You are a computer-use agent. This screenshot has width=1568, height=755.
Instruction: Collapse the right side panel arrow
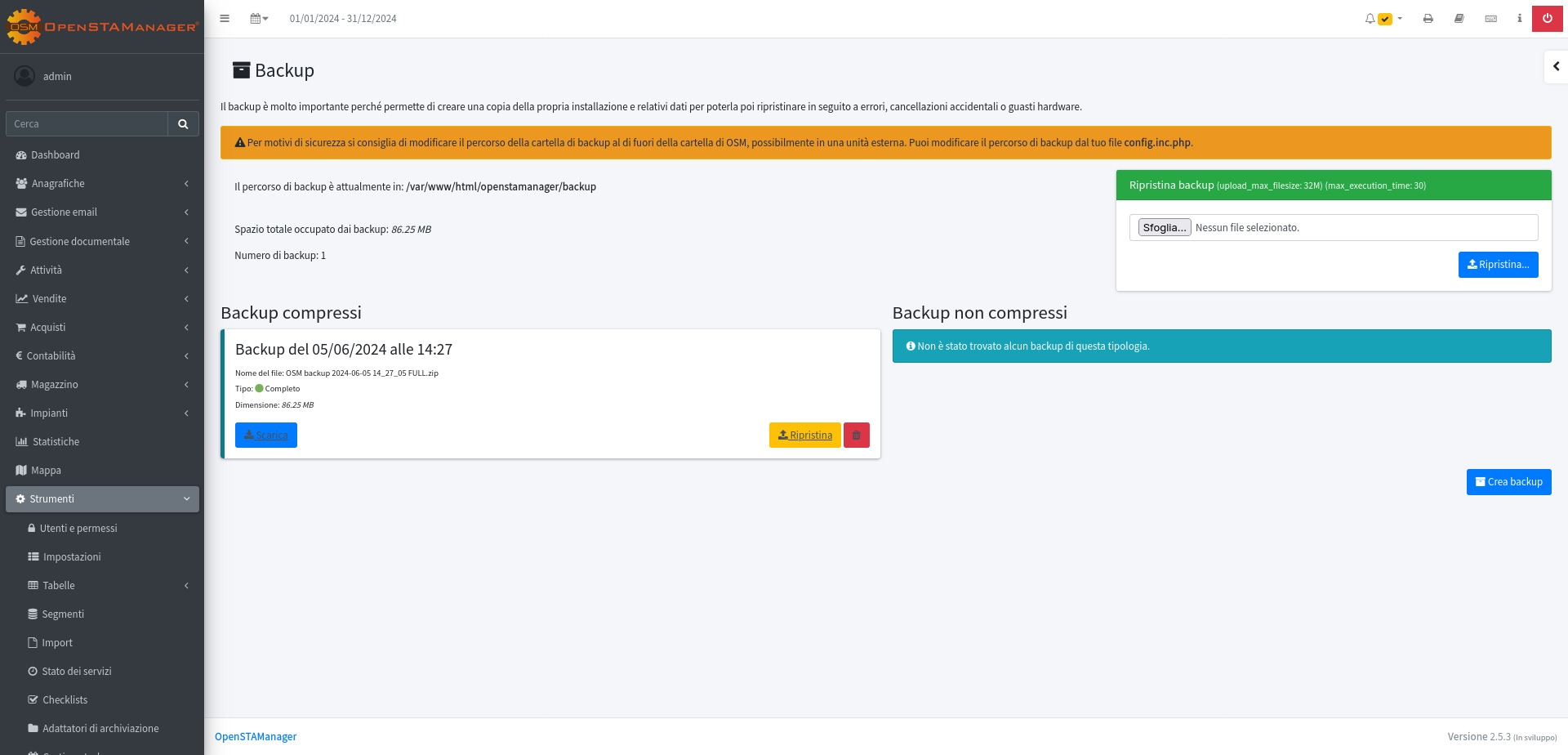pyautogui.click(x=1556, y=67)
